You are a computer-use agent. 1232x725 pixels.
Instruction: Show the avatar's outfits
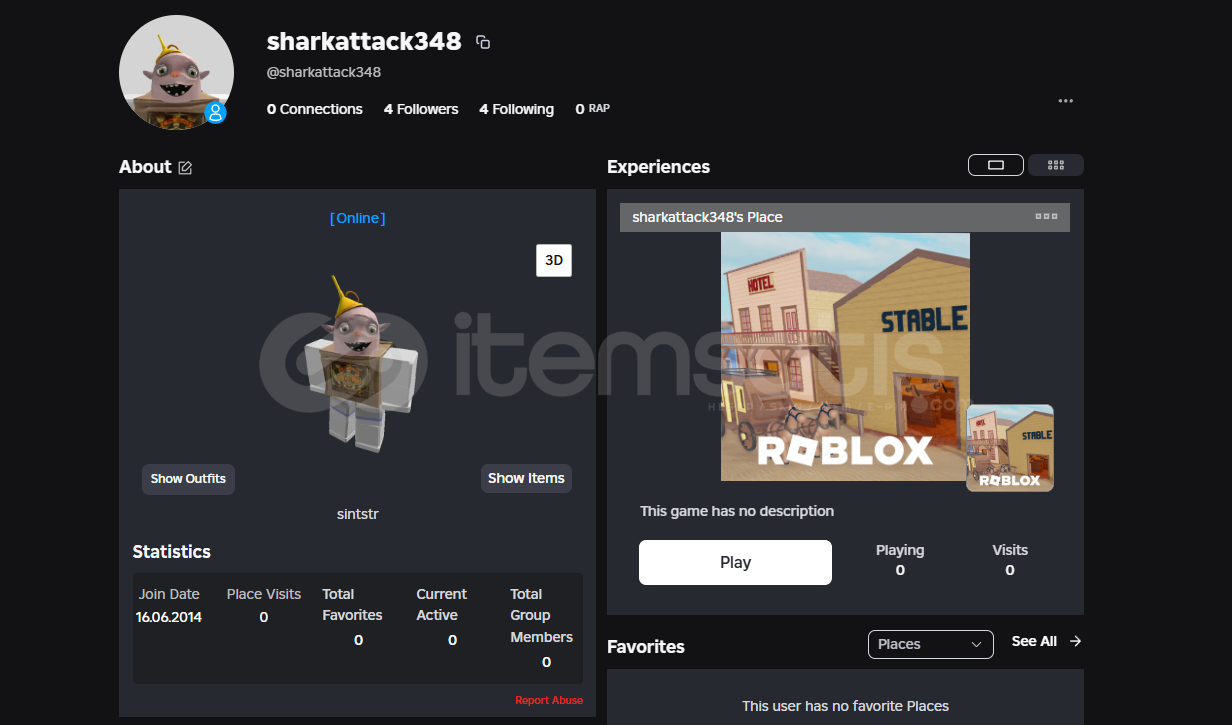(188, 479)
